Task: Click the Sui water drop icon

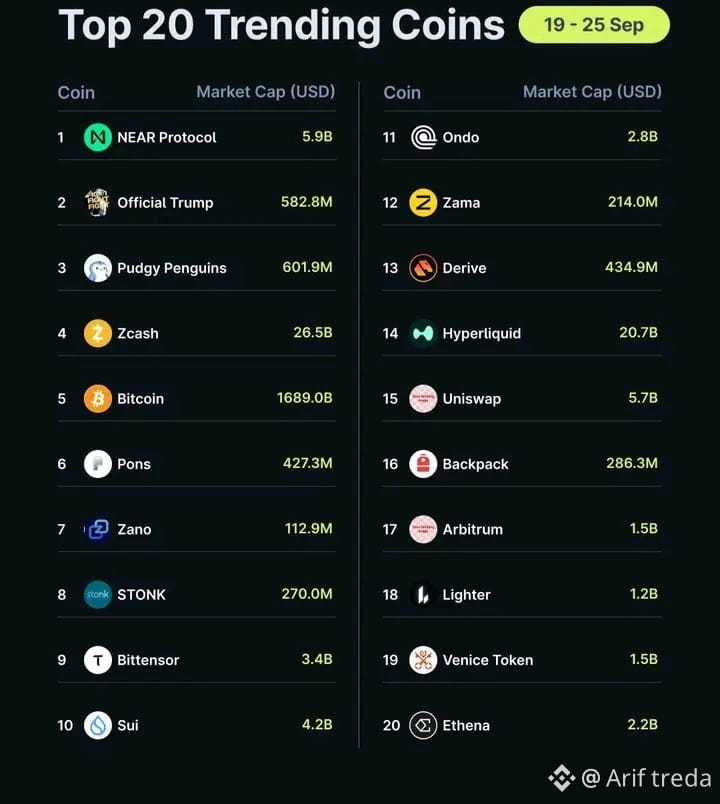Action: (x=97, y=725)
